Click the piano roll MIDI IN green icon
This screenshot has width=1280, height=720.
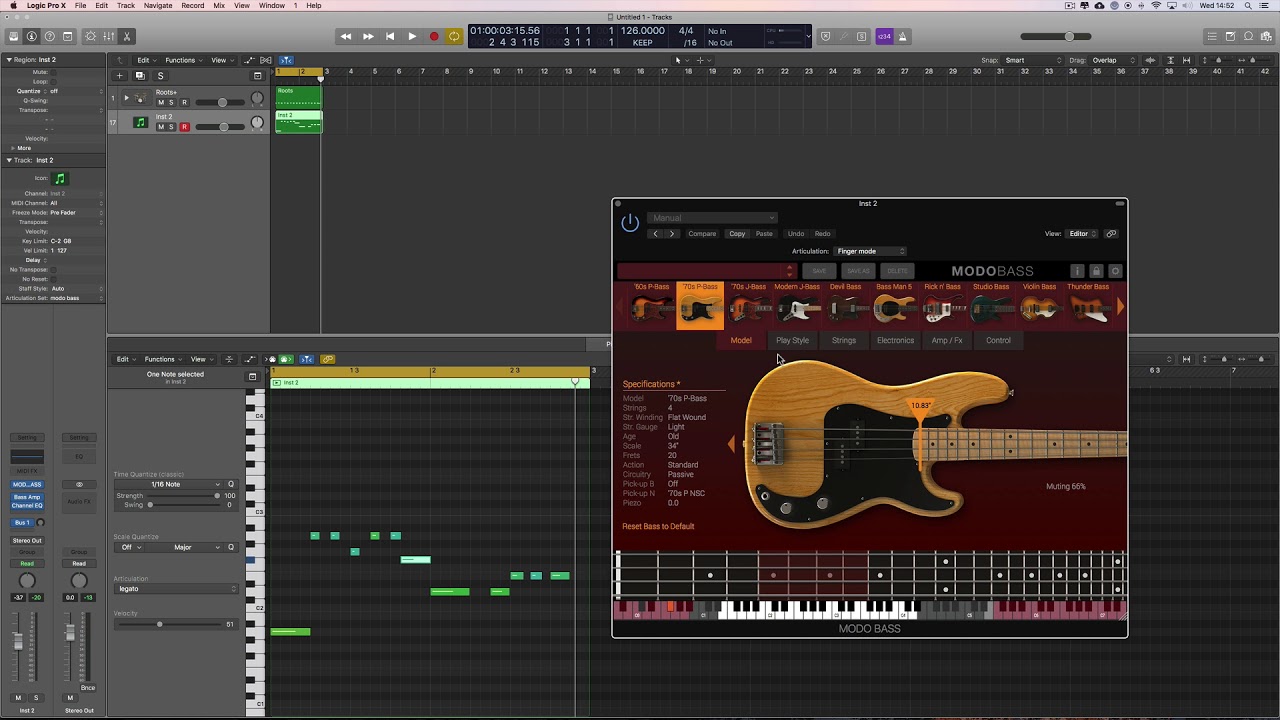[x=286, y=359]
